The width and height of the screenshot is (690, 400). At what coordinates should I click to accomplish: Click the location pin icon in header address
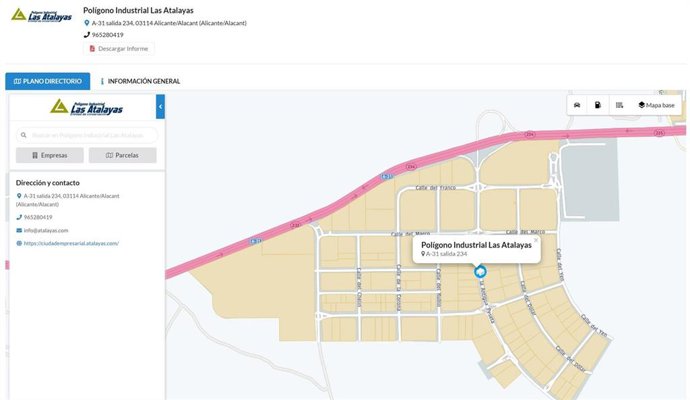pyautogui.click(x=87, y=22)
